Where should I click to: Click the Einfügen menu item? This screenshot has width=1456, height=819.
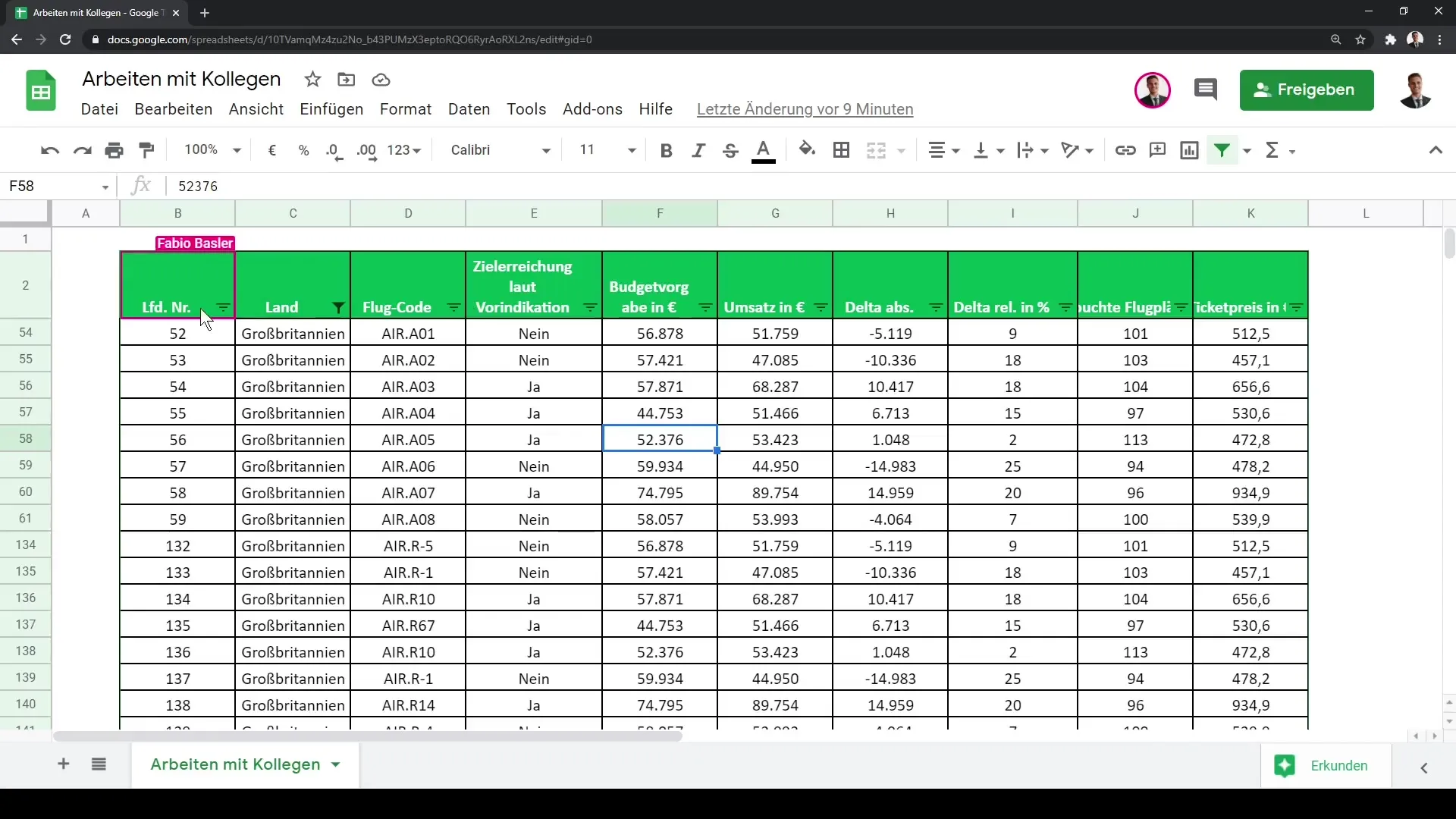pyautogui.click(x=330, y=109)
